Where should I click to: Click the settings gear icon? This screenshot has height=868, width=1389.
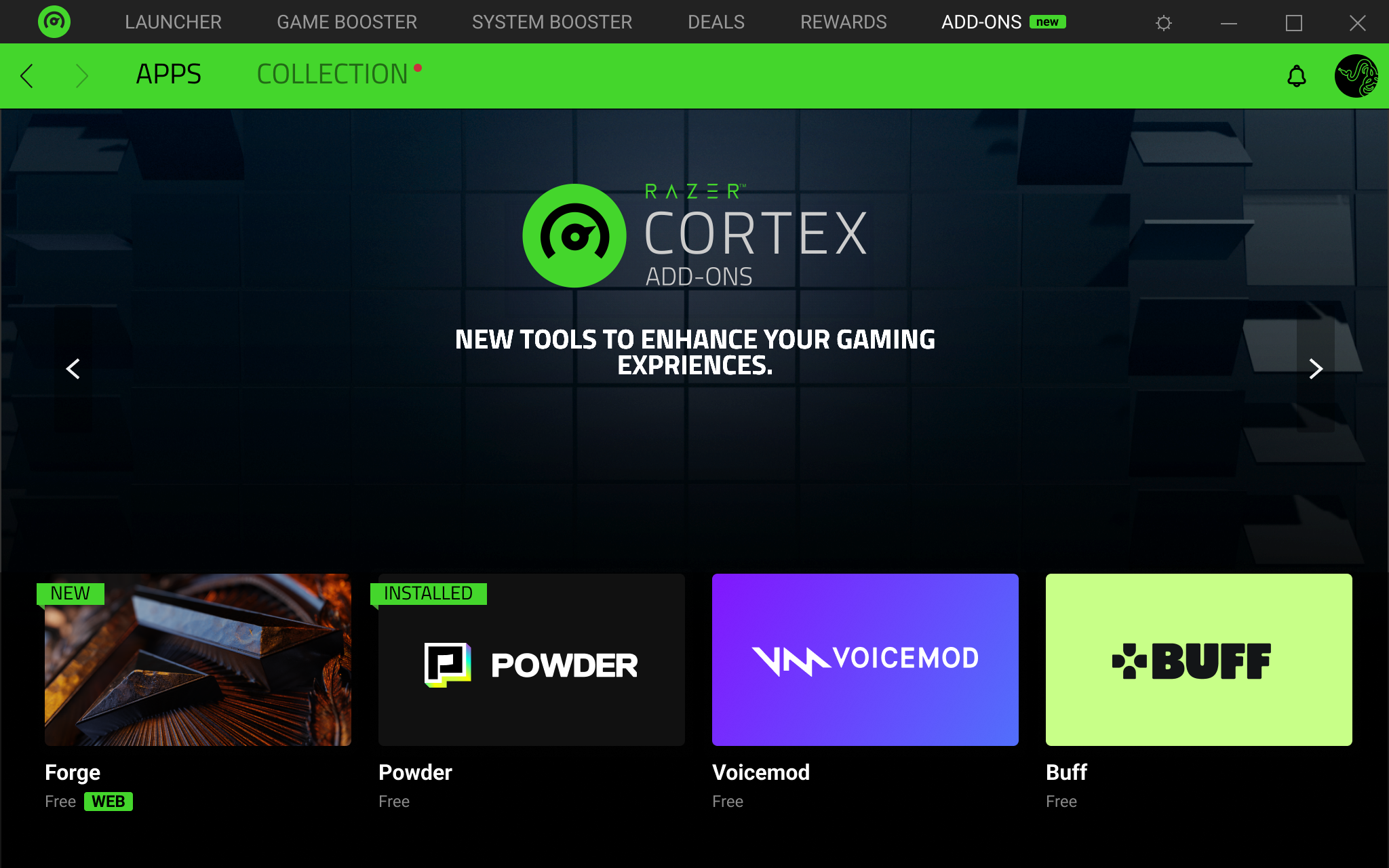click(x=1162, y=21)
